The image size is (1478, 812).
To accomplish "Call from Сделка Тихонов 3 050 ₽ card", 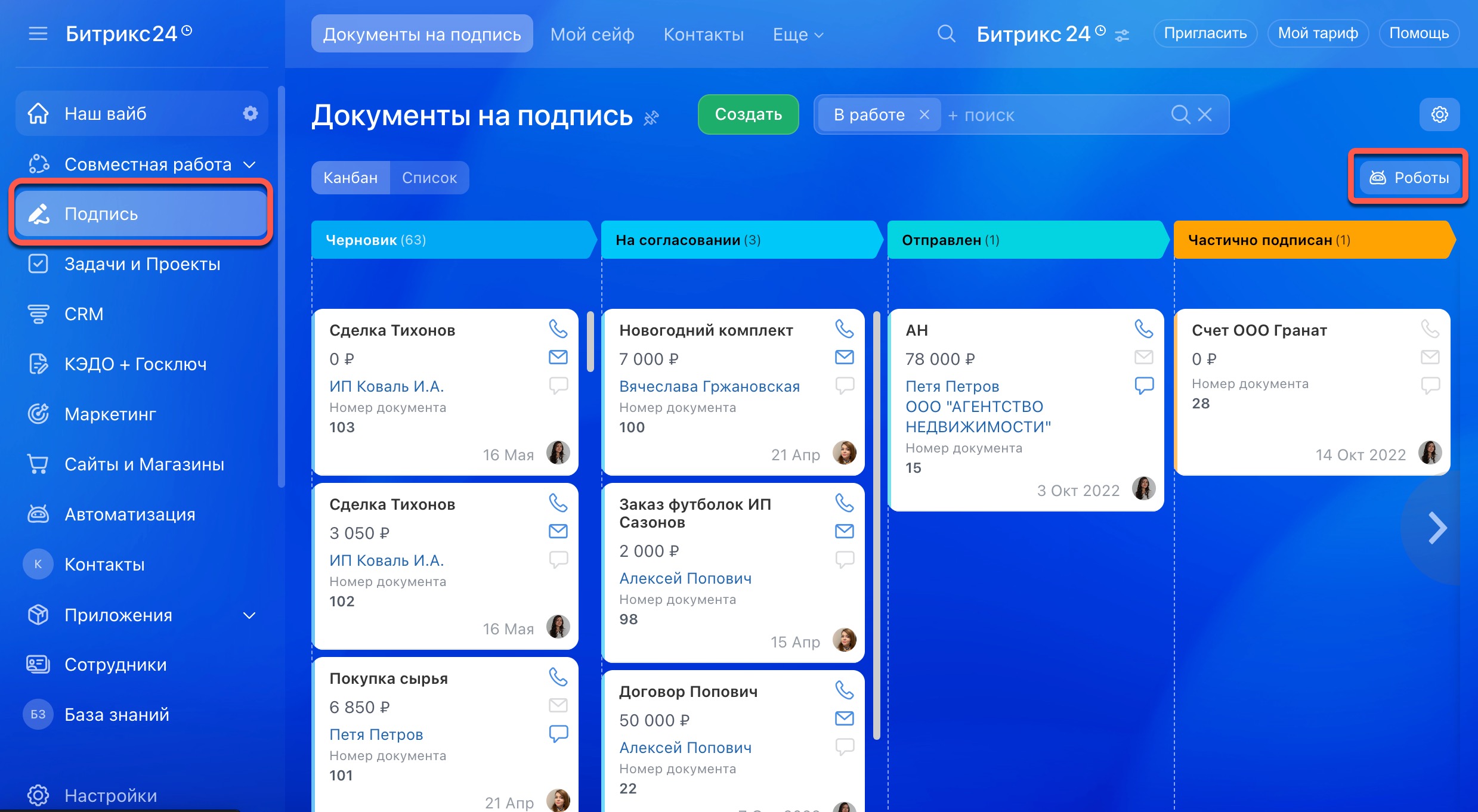I will point(558,503).
